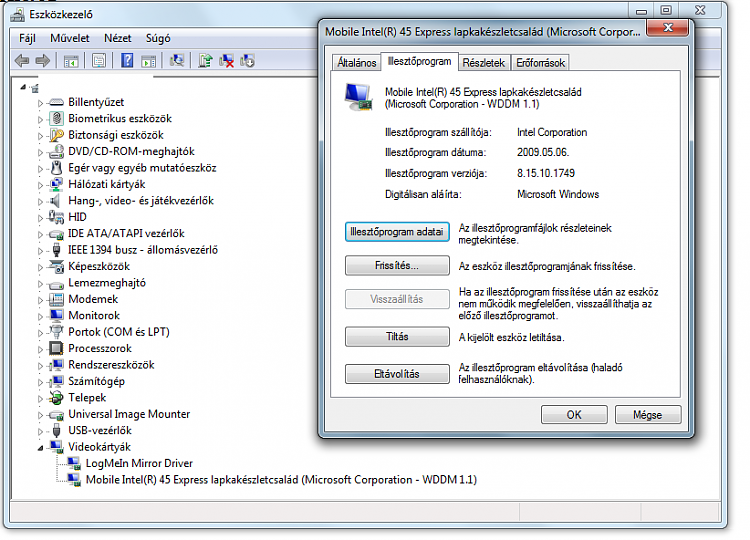Click the blue Help question mark icon
This screenshot has height=540, width=750.
pyautogui.click(x=127, y=61)
